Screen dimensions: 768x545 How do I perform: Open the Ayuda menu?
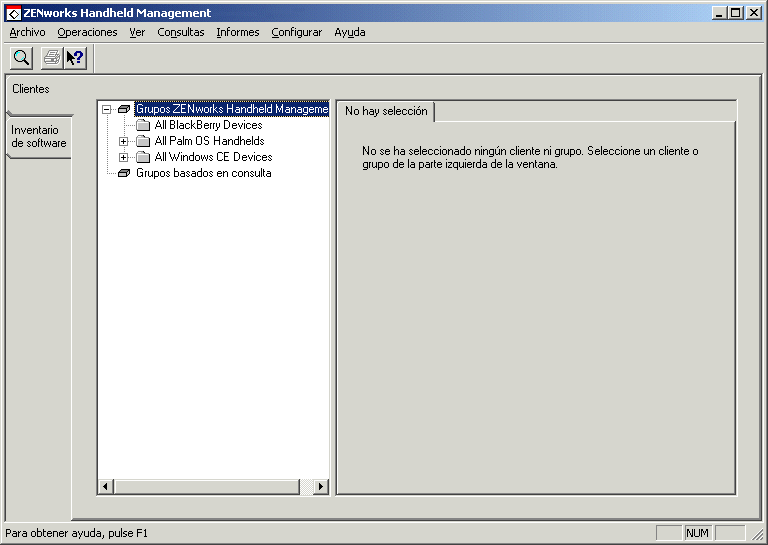[x=350, y=32]
